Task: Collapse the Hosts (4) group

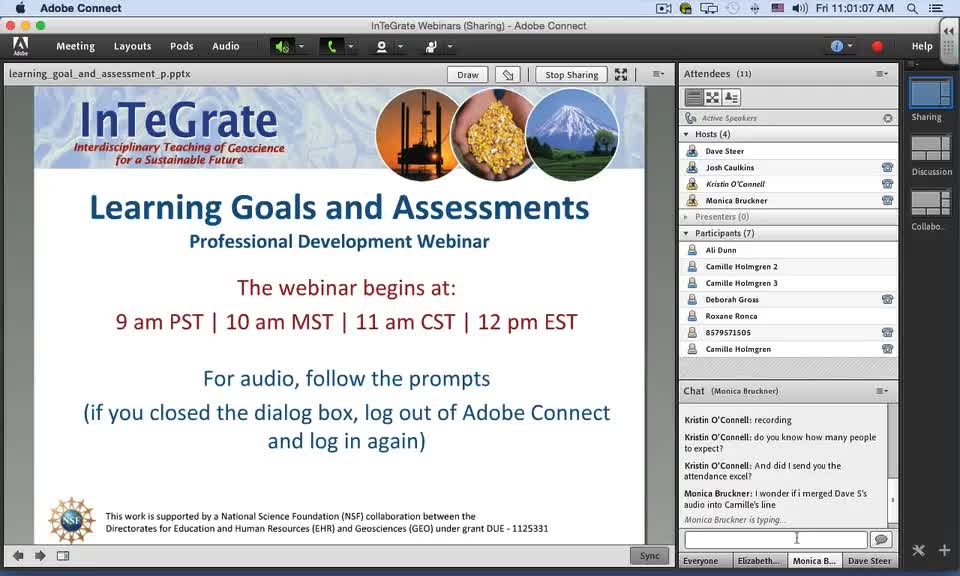Action: 686,134
